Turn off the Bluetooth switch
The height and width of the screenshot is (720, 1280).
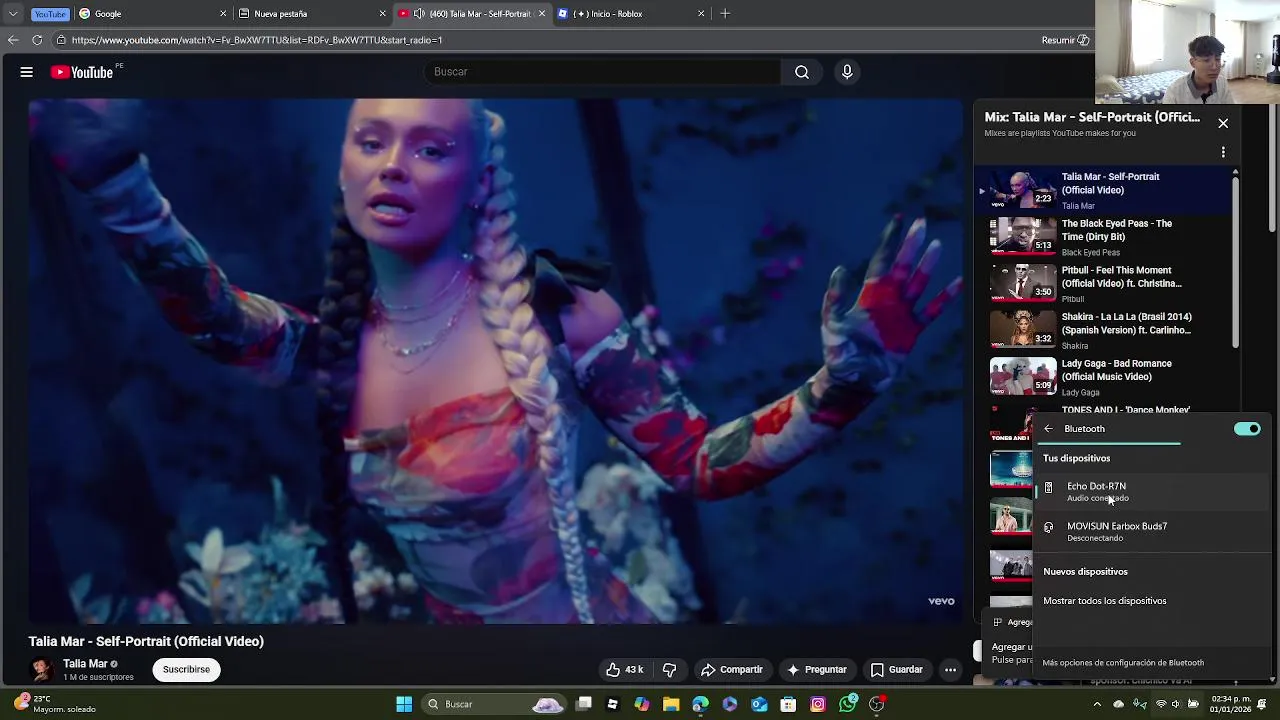[x=1247, y=429]
